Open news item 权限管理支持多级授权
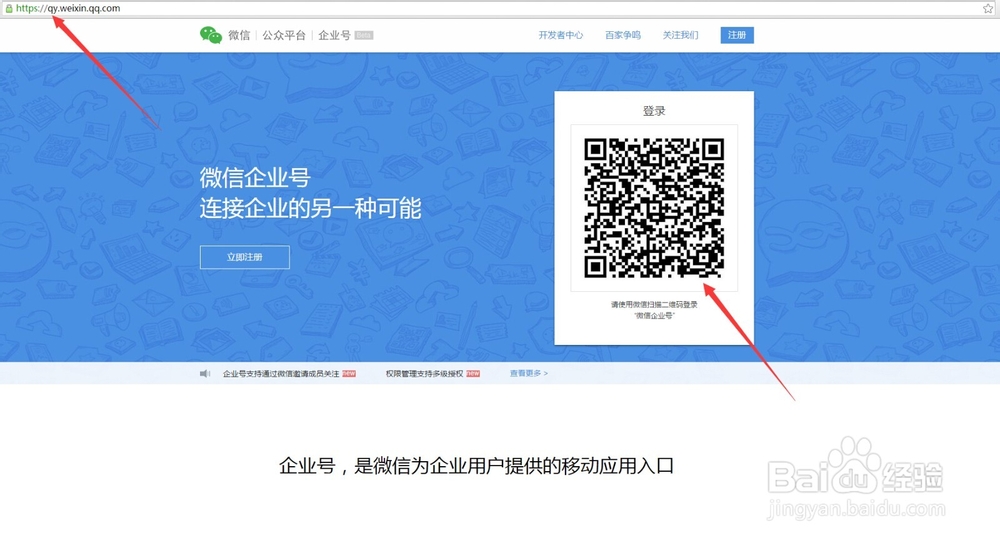 (x=424, y=374)
